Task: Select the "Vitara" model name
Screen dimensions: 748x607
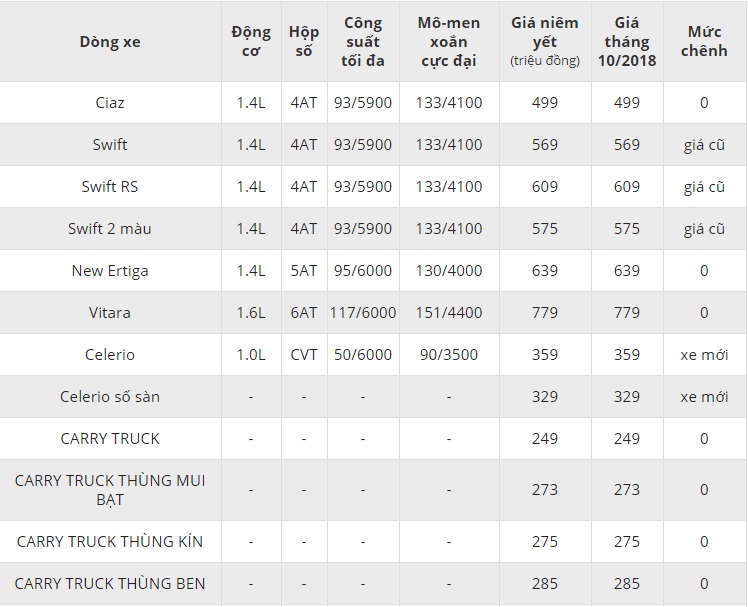Action: click(110, 313)
